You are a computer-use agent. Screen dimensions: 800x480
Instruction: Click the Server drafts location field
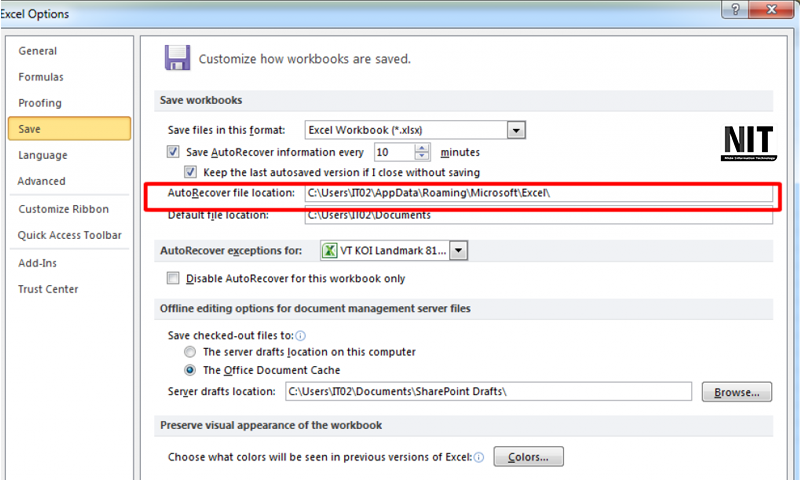point(488,391)
